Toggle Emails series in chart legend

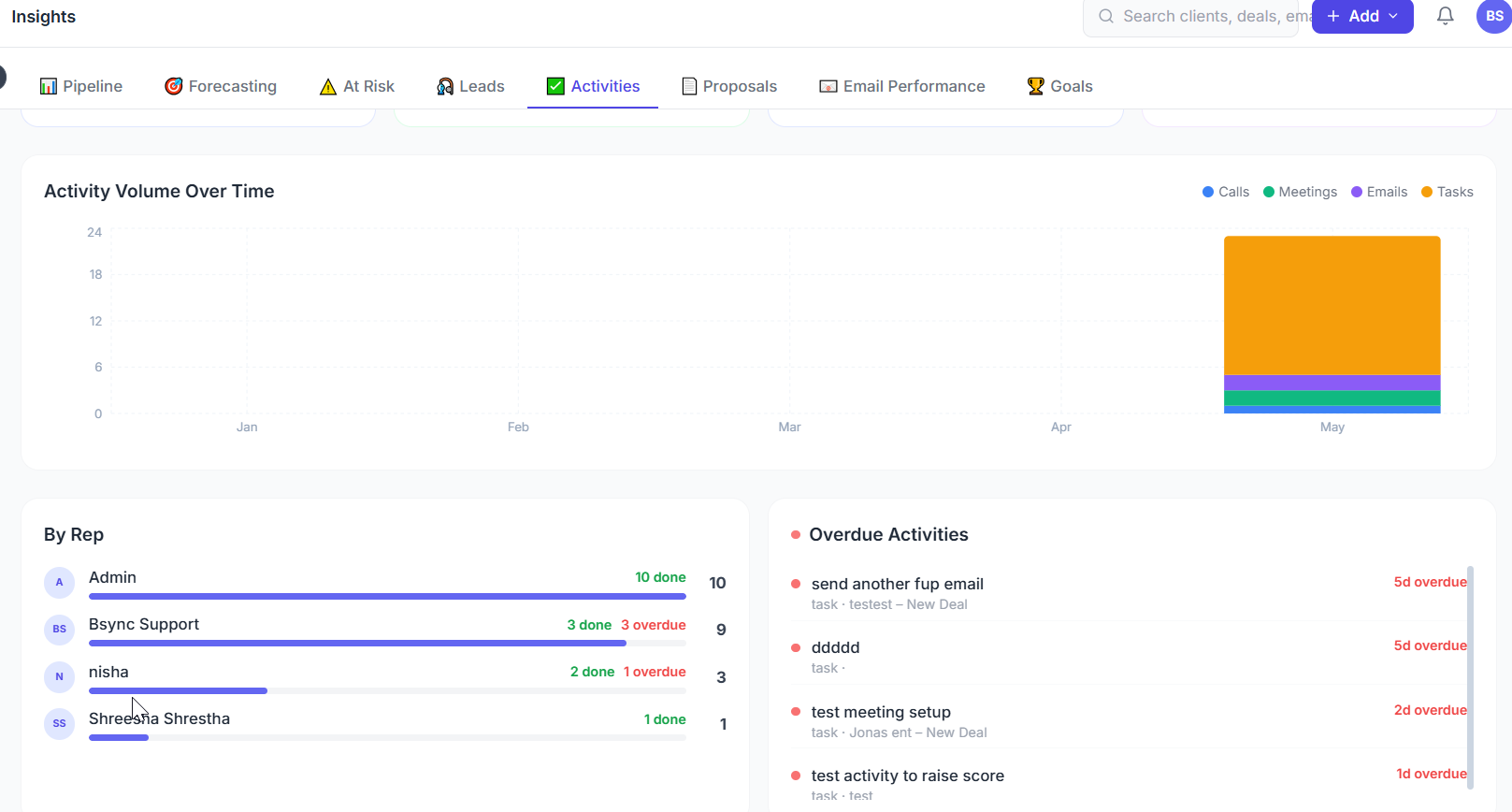coord(1379,192)
